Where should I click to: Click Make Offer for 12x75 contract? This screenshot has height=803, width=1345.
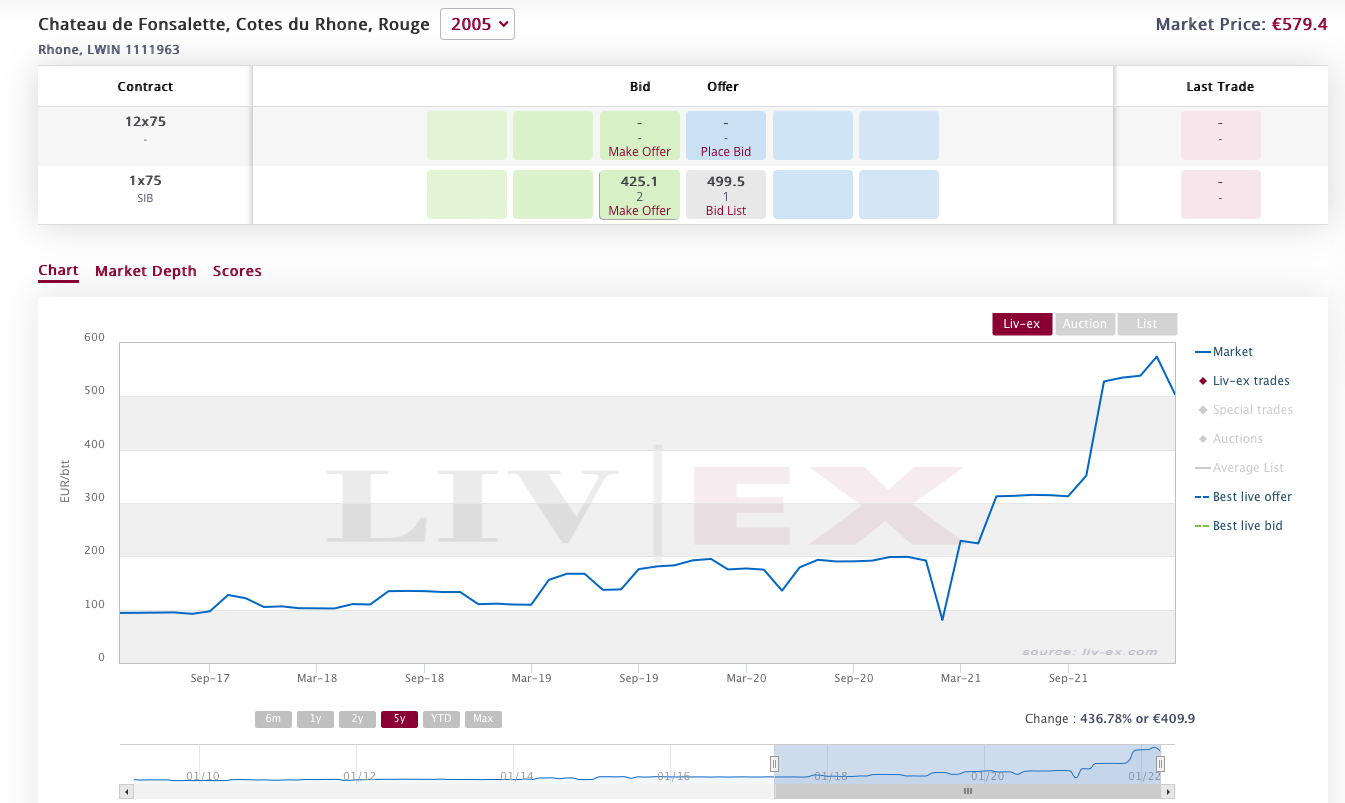pos(640,152)
